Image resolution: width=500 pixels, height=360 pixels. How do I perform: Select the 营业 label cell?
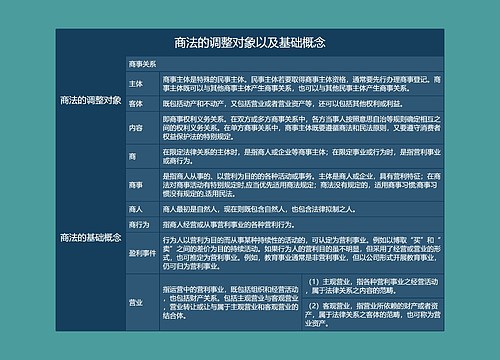point(143,303)
